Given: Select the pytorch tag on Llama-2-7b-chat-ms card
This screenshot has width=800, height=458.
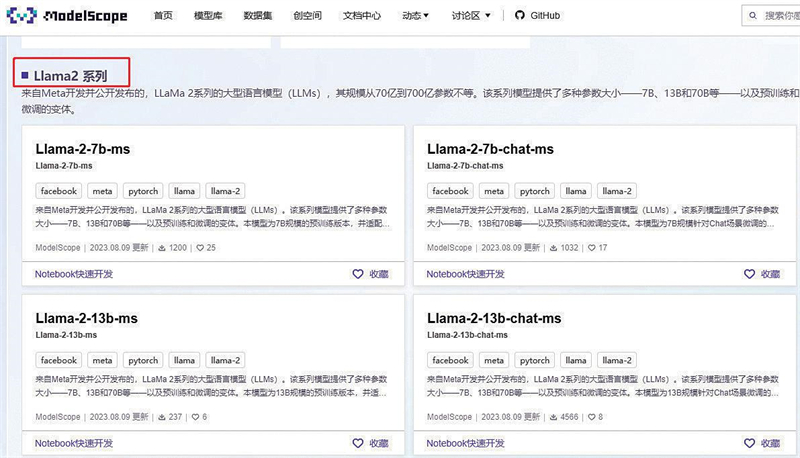Looking at the screenshot, I should pyautogui.click(x=535, y=191).
